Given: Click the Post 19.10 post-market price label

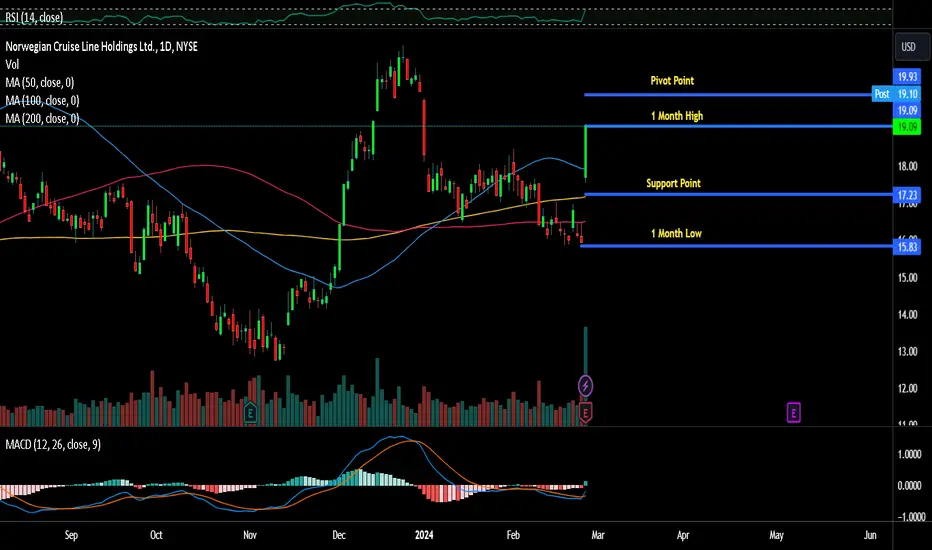Looking at the screenshot, I should (896, 94).
